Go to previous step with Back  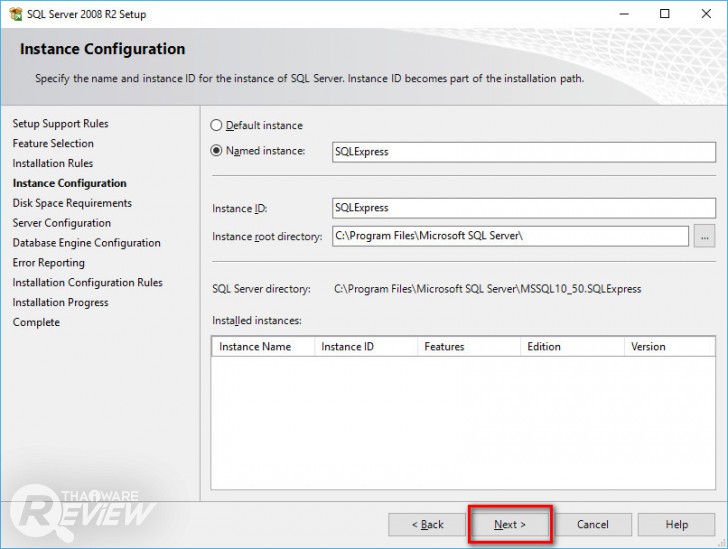[427, 524]
